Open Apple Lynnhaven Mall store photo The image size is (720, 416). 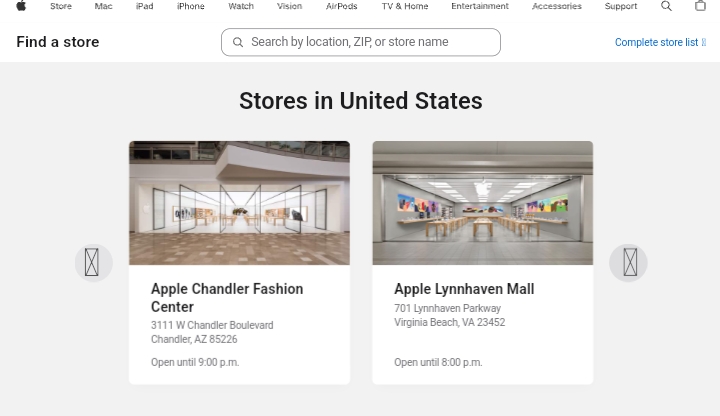(483, 203)
